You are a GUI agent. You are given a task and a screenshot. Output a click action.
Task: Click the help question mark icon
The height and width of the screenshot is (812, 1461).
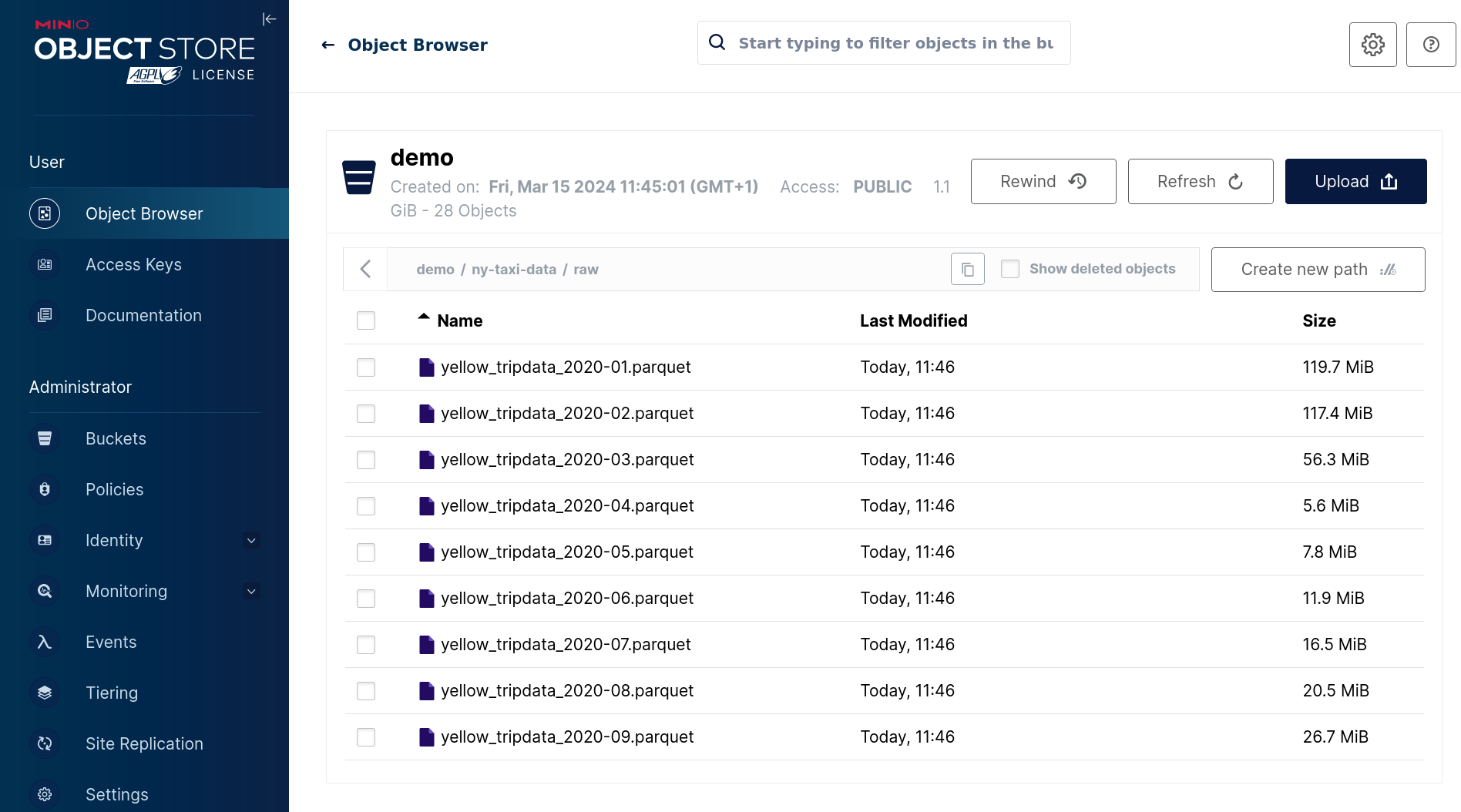[1430, 45]
